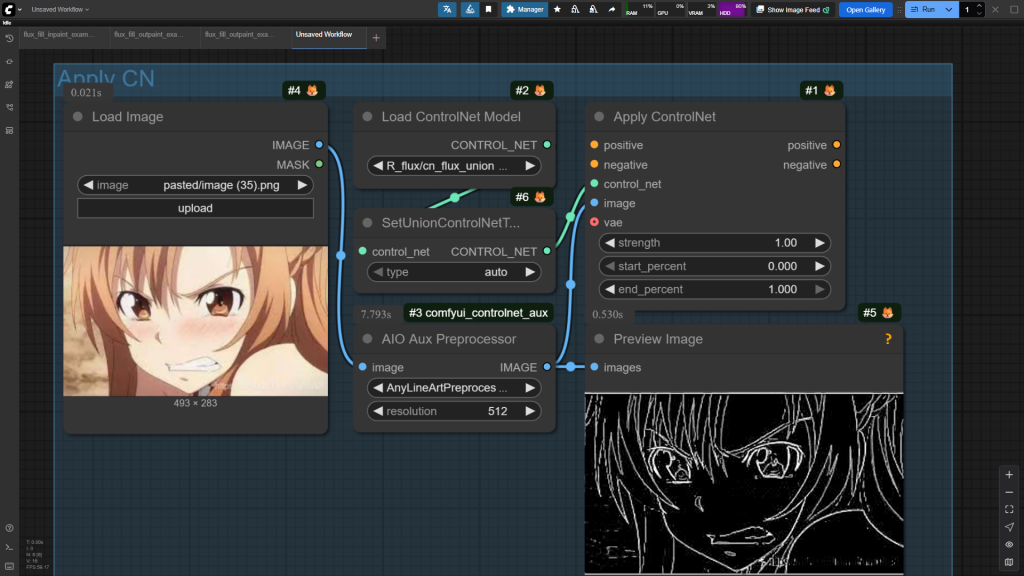Toggle link visibility eye icon
Viewport: 1024px width, 576px height.
pyautogui.click(x=1009, y=544)
